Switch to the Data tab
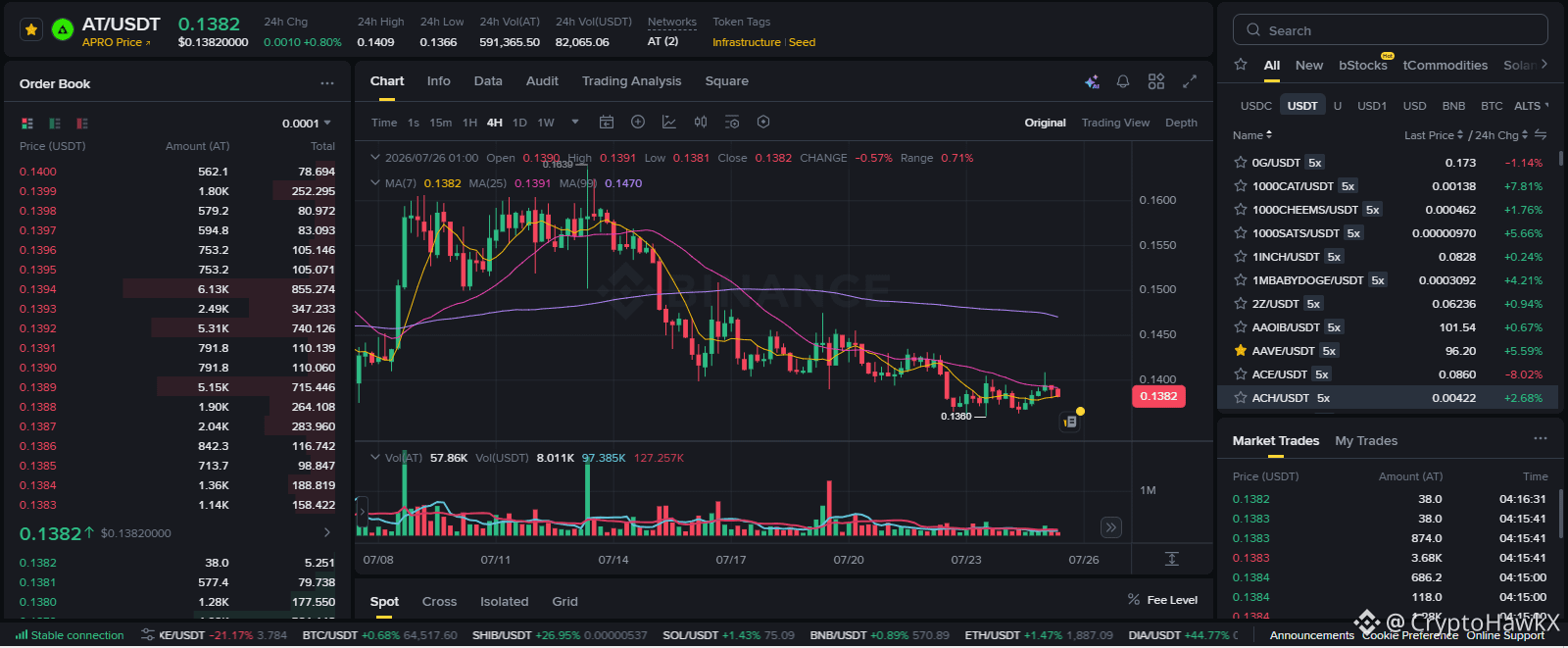The image size is (1568, 648). pyautogui.click(x=488, y=81)
